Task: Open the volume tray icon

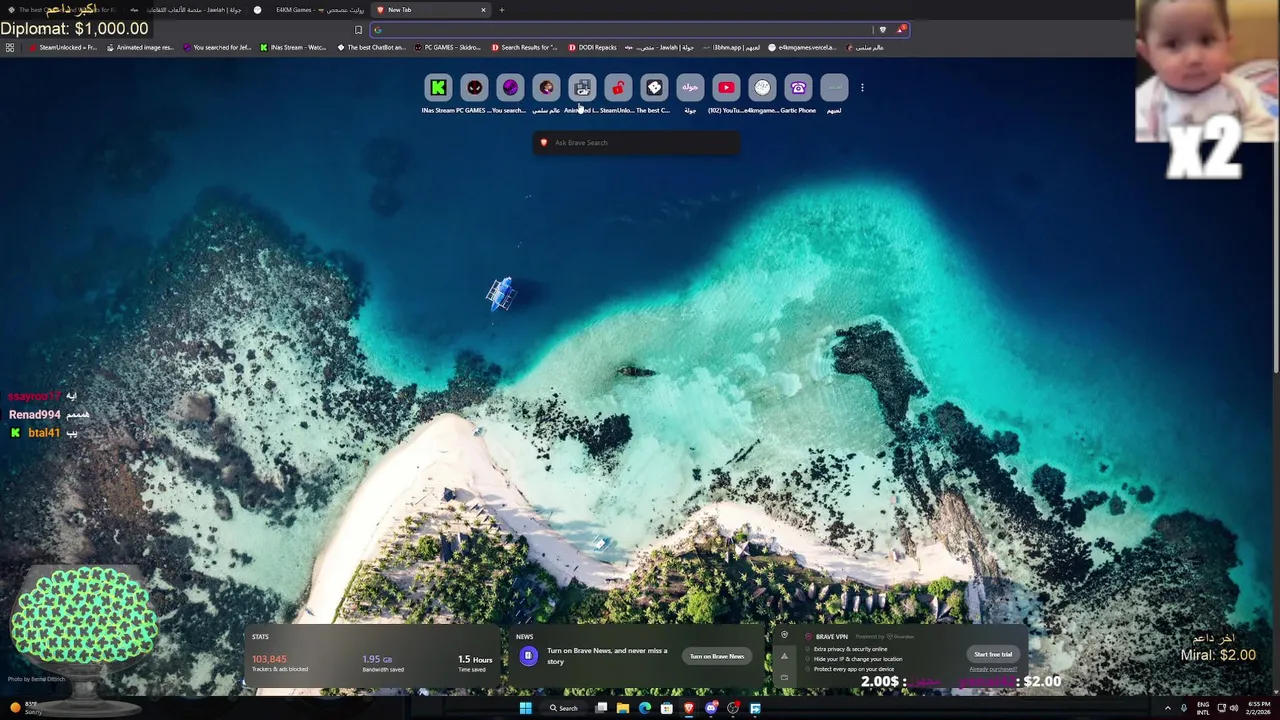Action: [x=1233, y=708]
